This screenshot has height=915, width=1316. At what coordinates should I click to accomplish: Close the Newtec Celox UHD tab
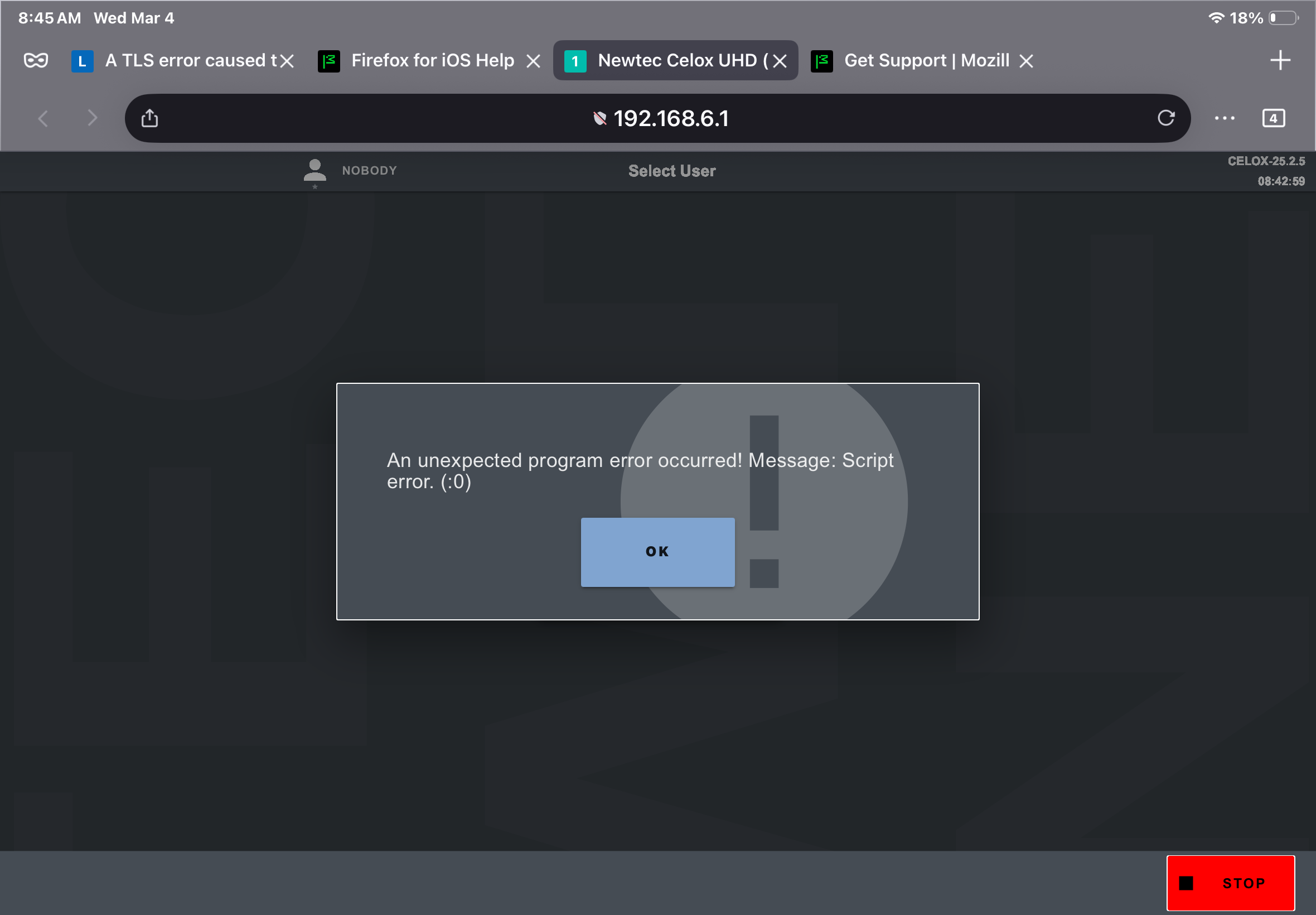[779, 61]
